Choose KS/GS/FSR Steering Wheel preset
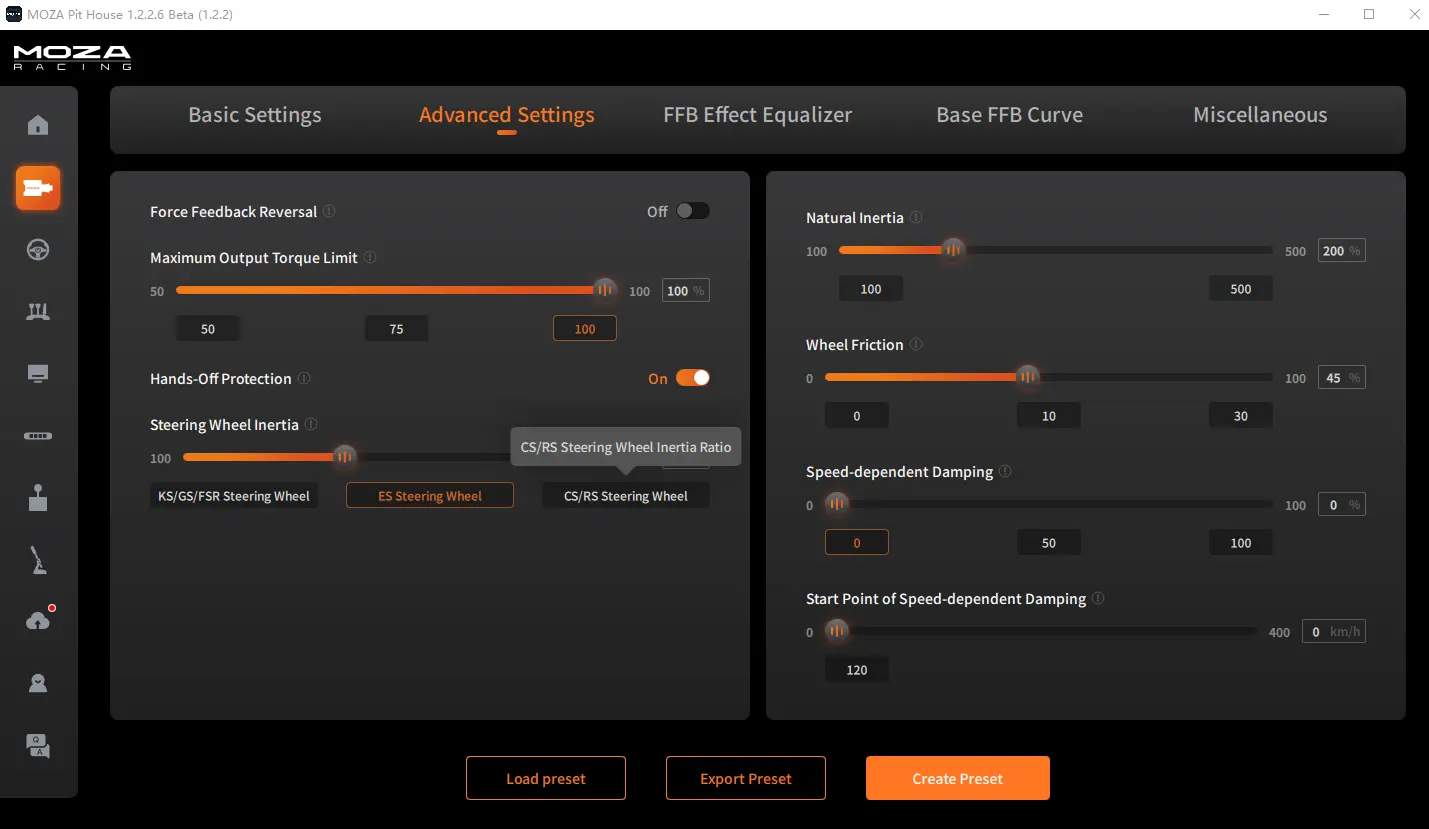 234,496
